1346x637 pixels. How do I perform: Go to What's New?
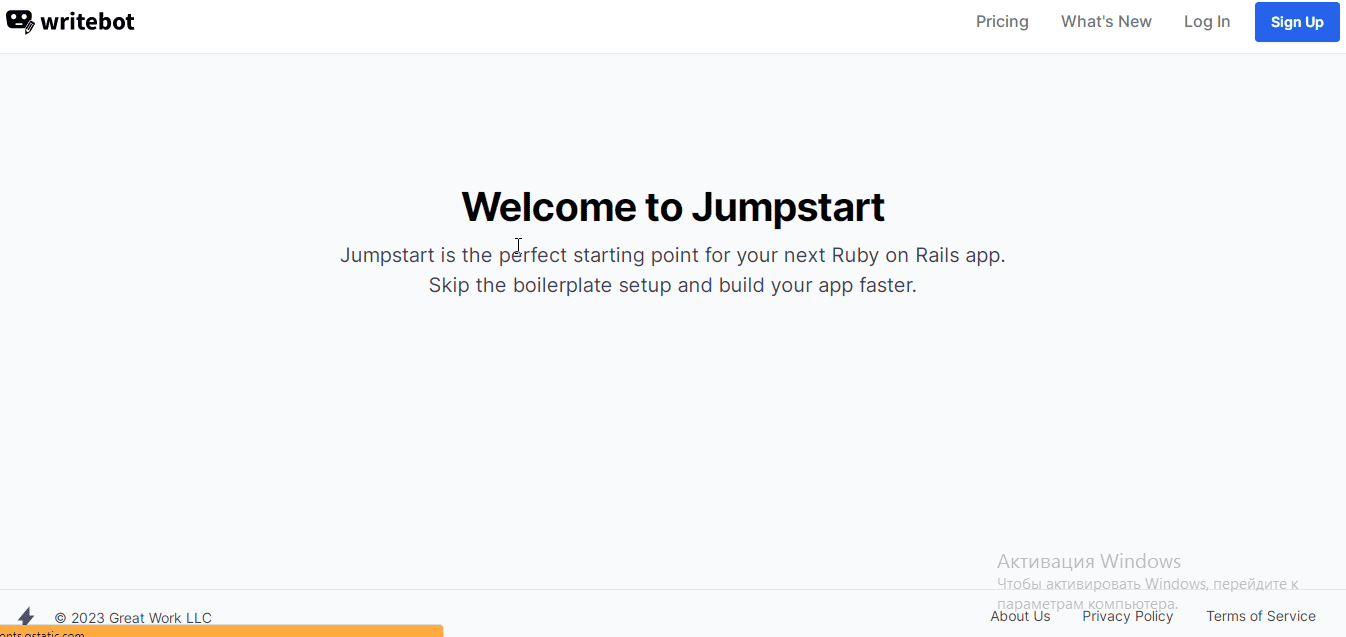click(x=1106, y=22)
